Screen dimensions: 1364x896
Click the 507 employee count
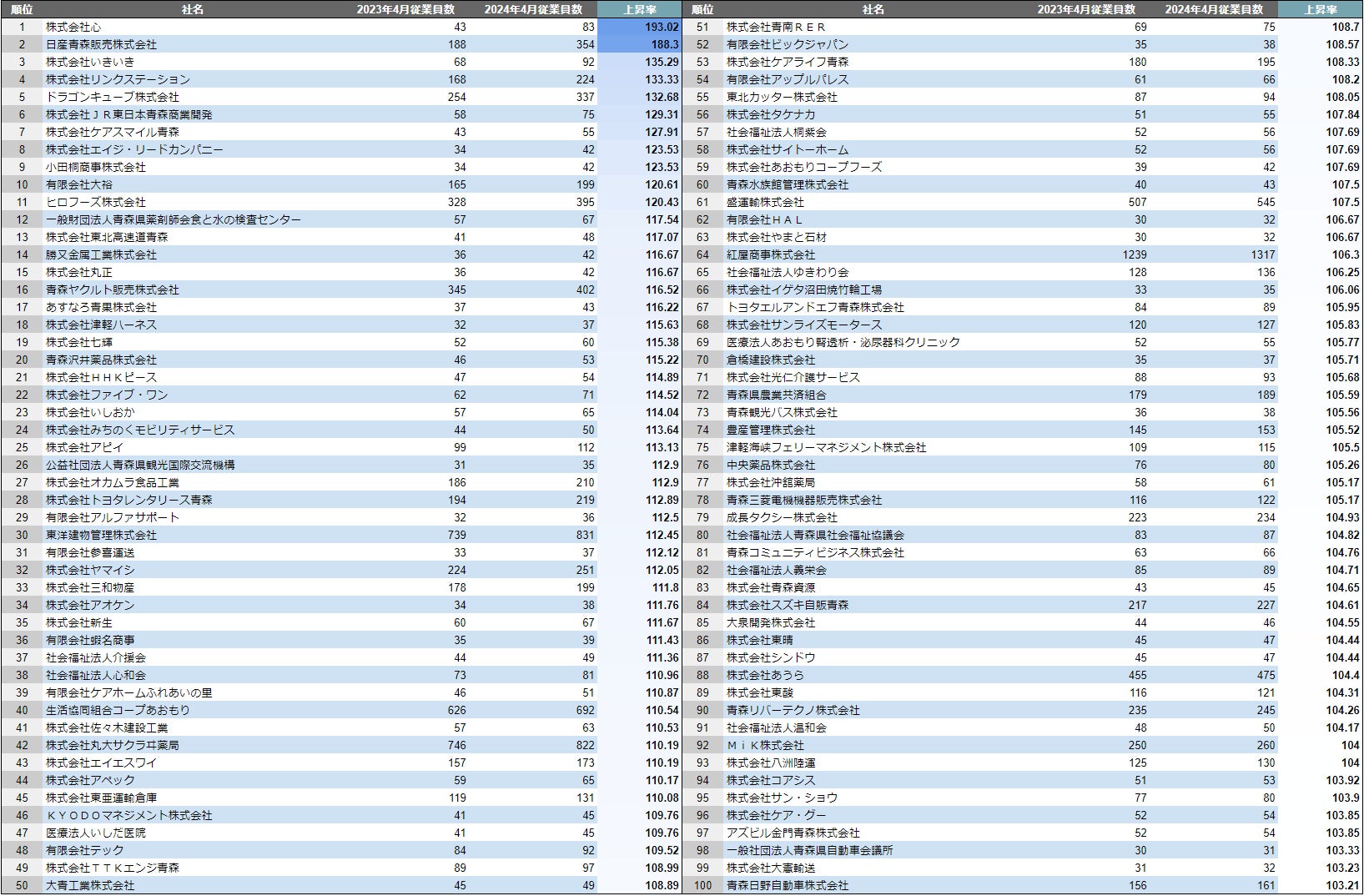pyautogui.click(x=1137, y=202)
